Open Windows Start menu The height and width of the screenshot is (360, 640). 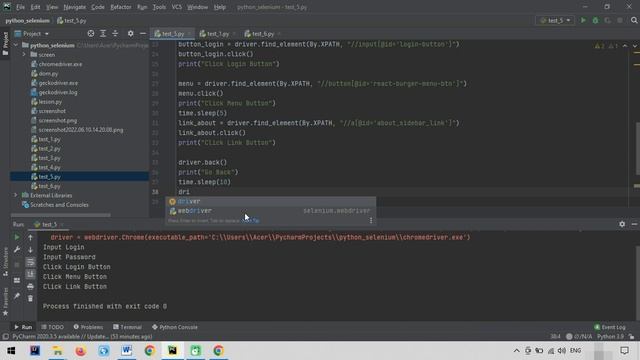coord(11,351)
